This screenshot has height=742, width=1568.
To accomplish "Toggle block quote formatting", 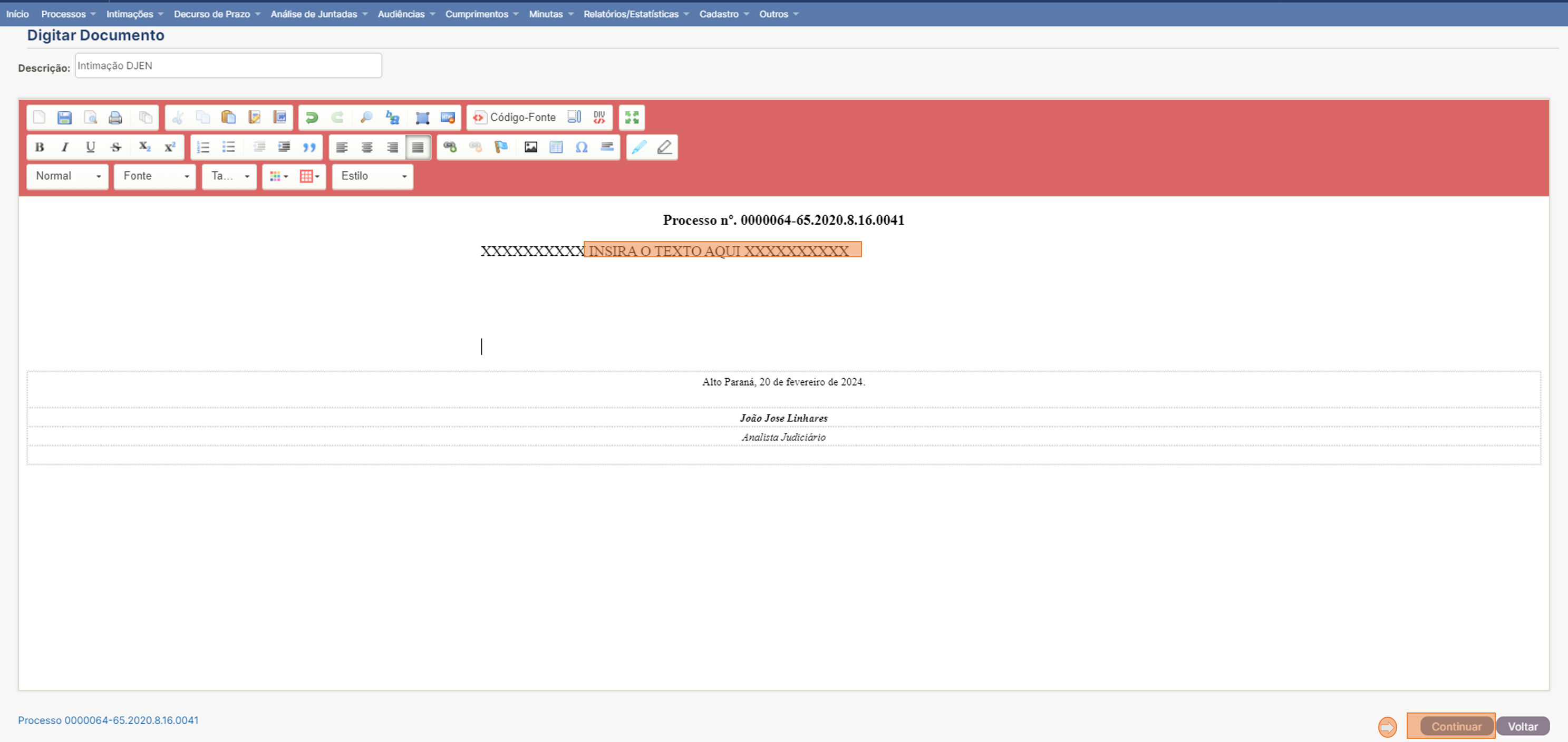I will (x=310, y=147).
